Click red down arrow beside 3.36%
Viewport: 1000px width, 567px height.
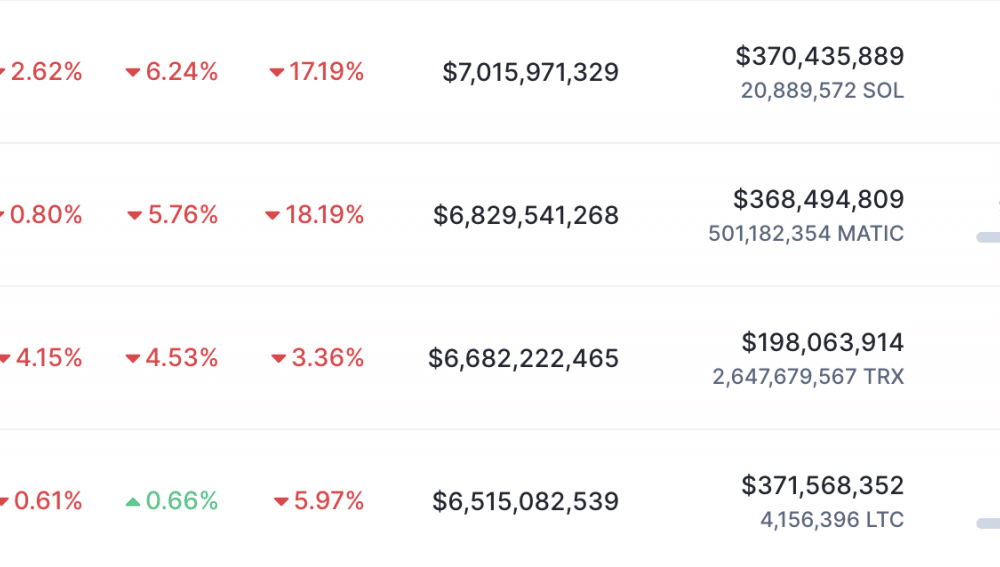click(x=279, y=358)
